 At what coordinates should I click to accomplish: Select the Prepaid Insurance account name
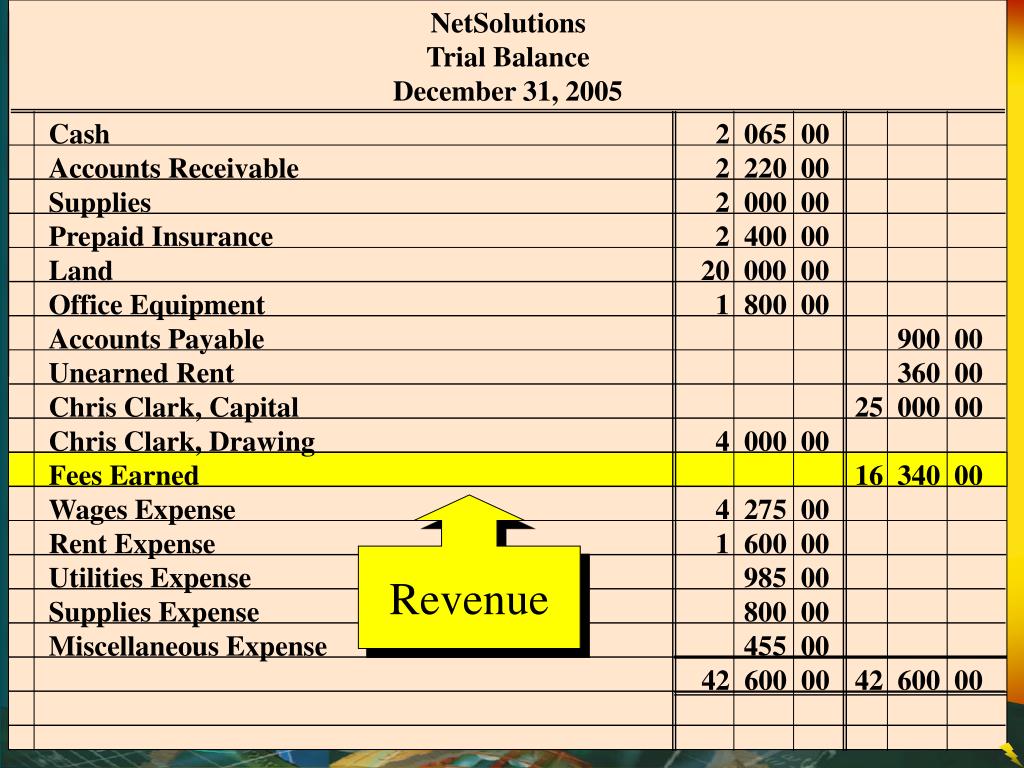pos(161,236)
